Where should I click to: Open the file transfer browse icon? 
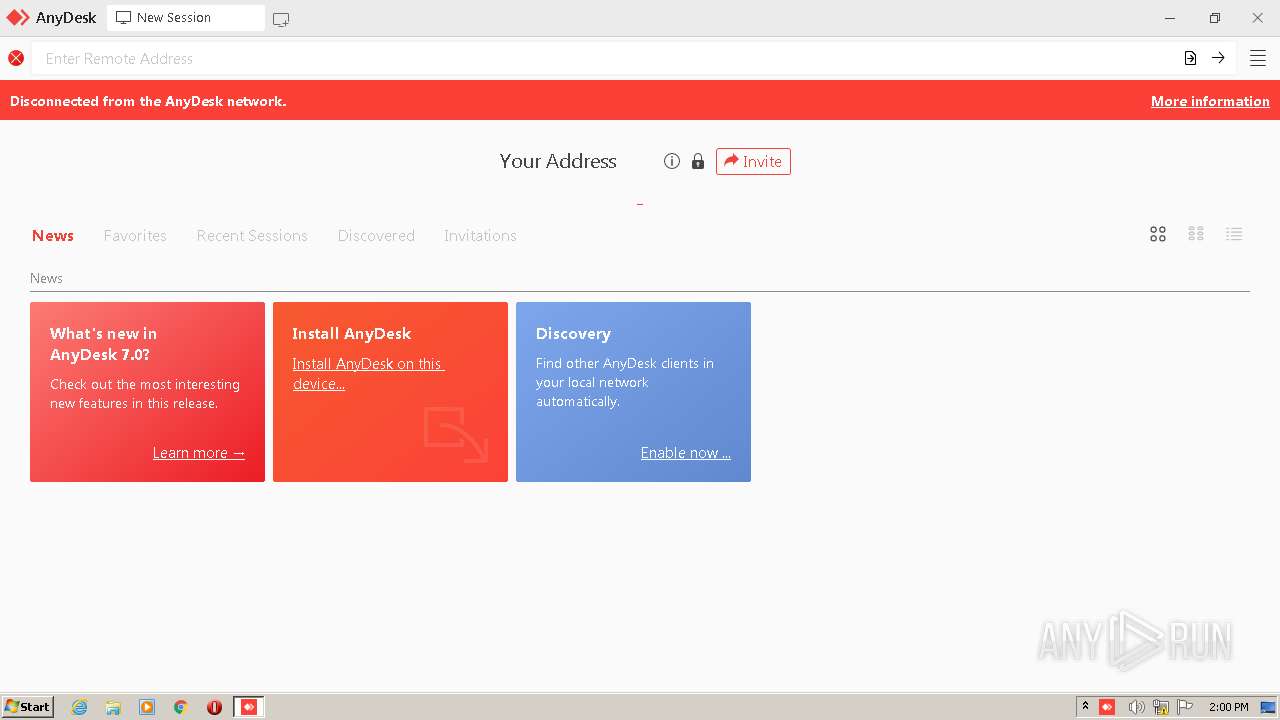coord(1190,58)
